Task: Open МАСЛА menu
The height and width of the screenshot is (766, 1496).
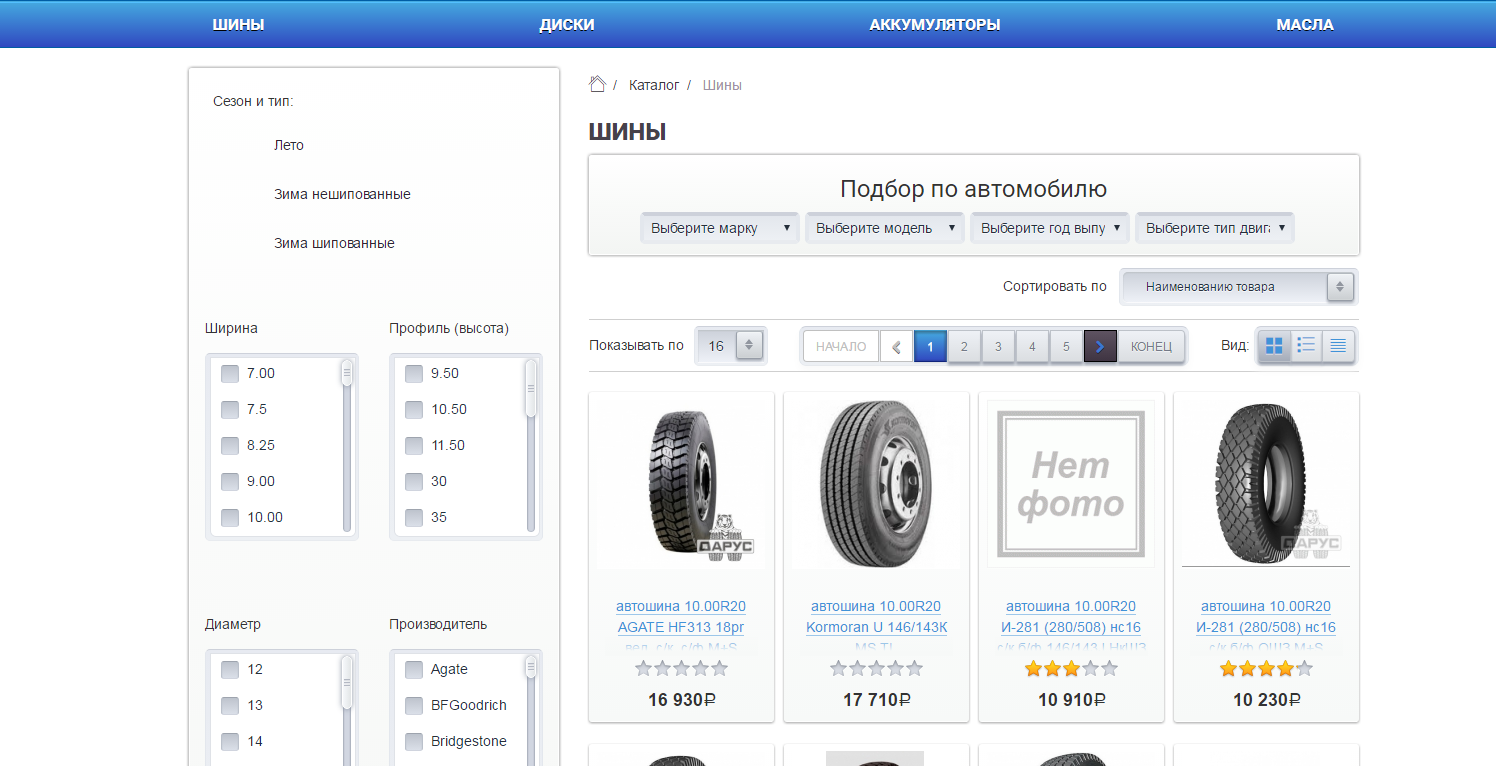Action: (1305, 24)
